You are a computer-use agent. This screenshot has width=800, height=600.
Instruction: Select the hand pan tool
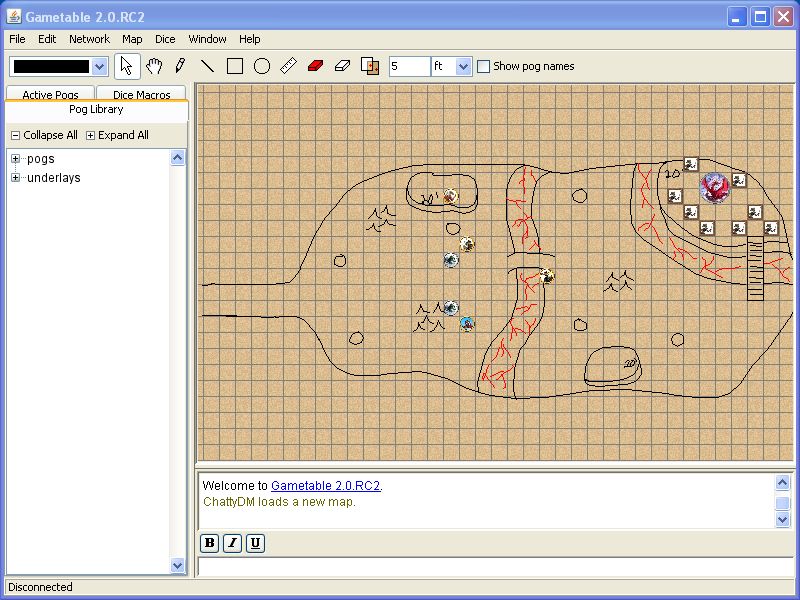click(154, 66)
